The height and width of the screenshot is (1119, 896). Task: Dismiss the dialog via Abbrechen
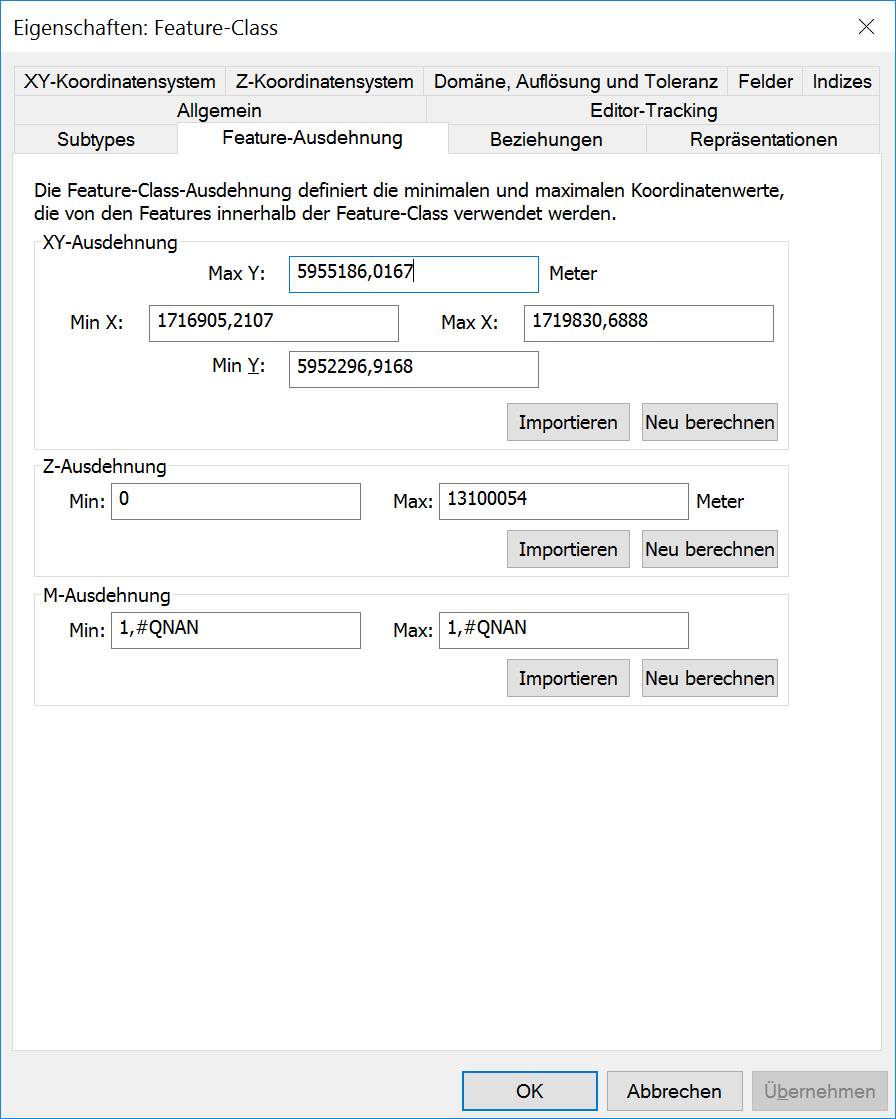(674, 1091)
